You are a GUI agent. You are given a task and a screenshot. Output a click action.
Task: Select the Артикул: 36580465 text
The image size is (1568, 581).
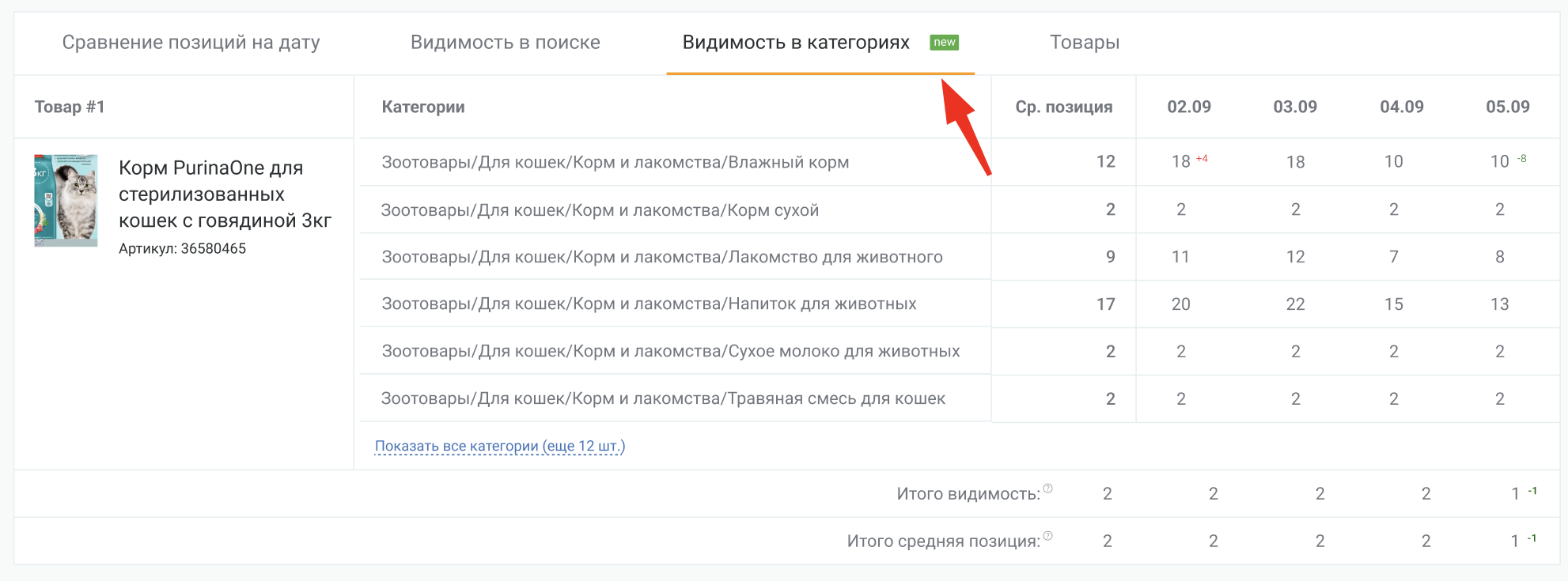pos(182,248)
